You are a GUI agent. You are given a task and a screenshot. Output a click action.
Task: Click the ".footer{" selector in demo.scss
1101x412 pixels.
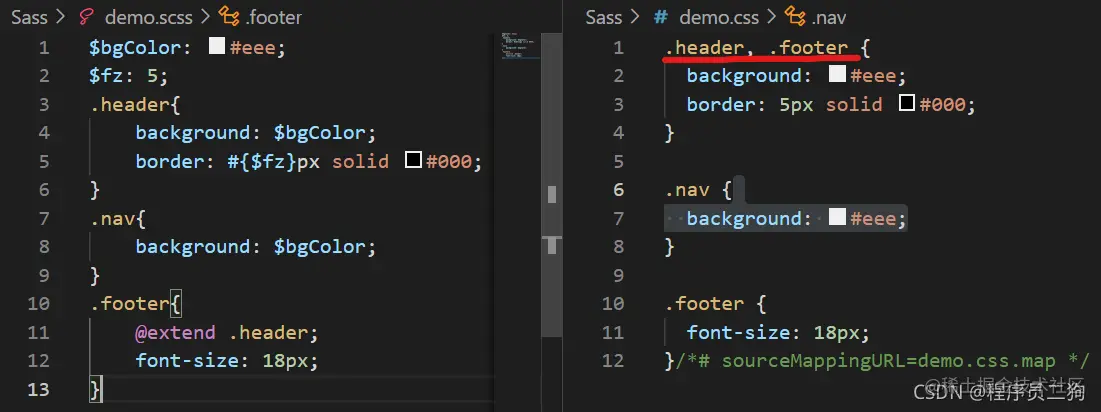[136, 304]
